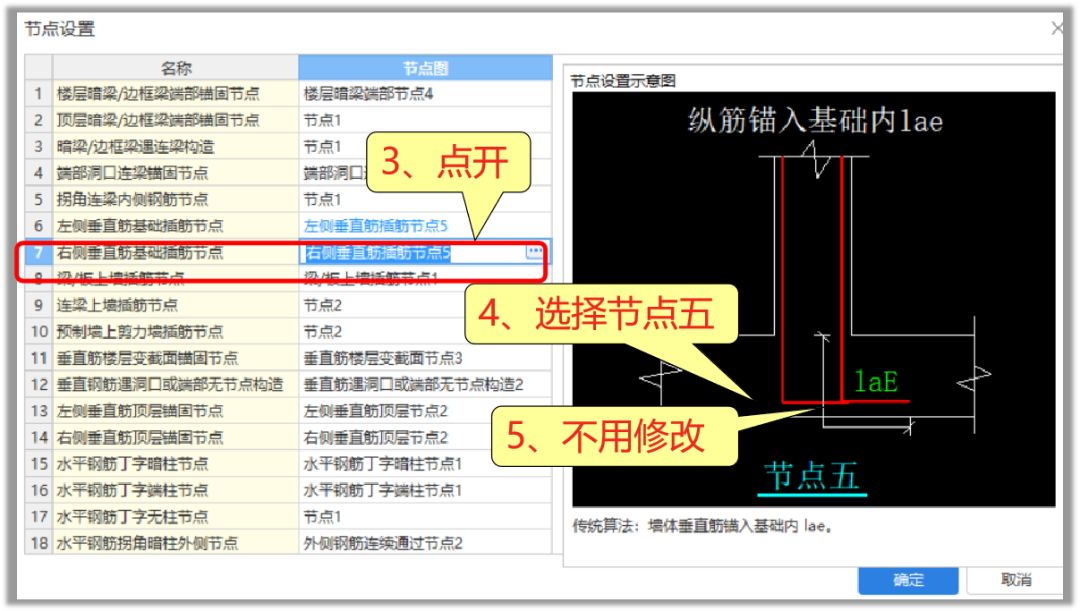Click the 名称 column header

[x=176, y=68]
